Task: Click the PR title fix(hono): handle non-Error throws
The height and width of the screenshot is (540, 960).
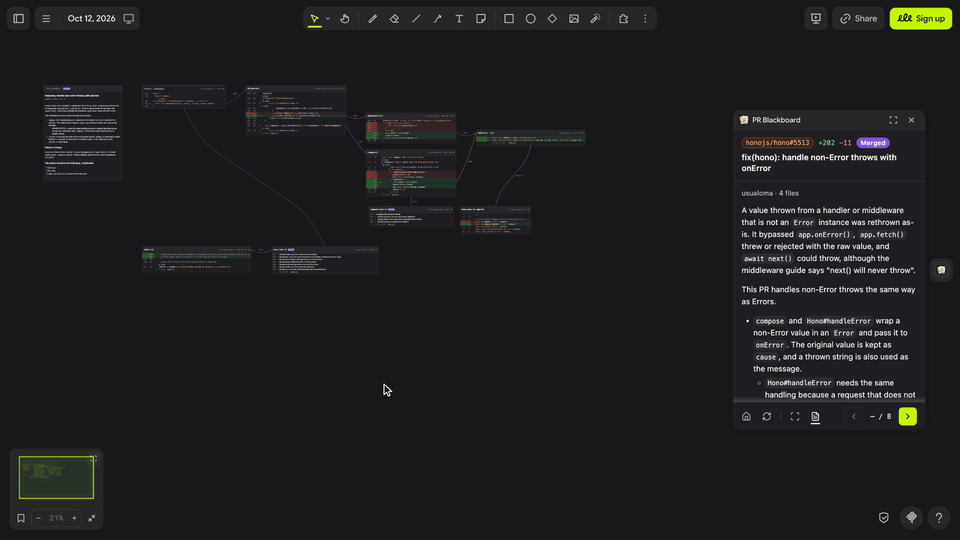Action: pos(819,163)
